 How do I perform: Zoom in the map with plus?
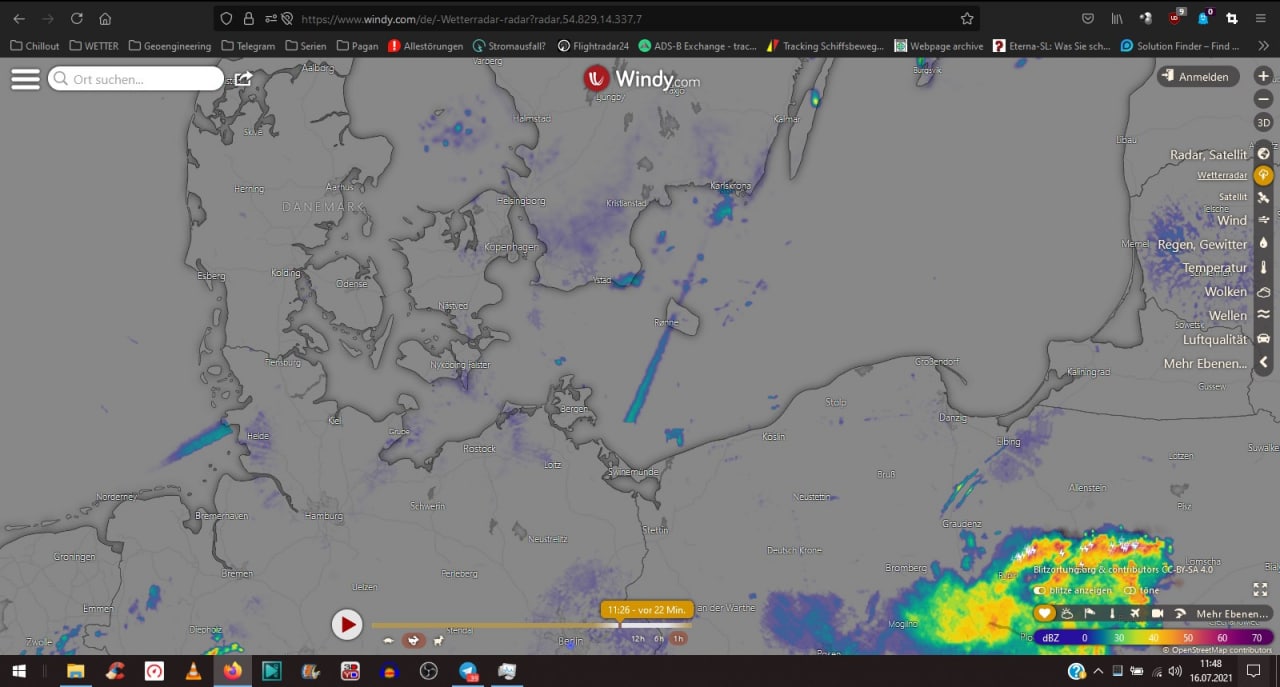1264,76
